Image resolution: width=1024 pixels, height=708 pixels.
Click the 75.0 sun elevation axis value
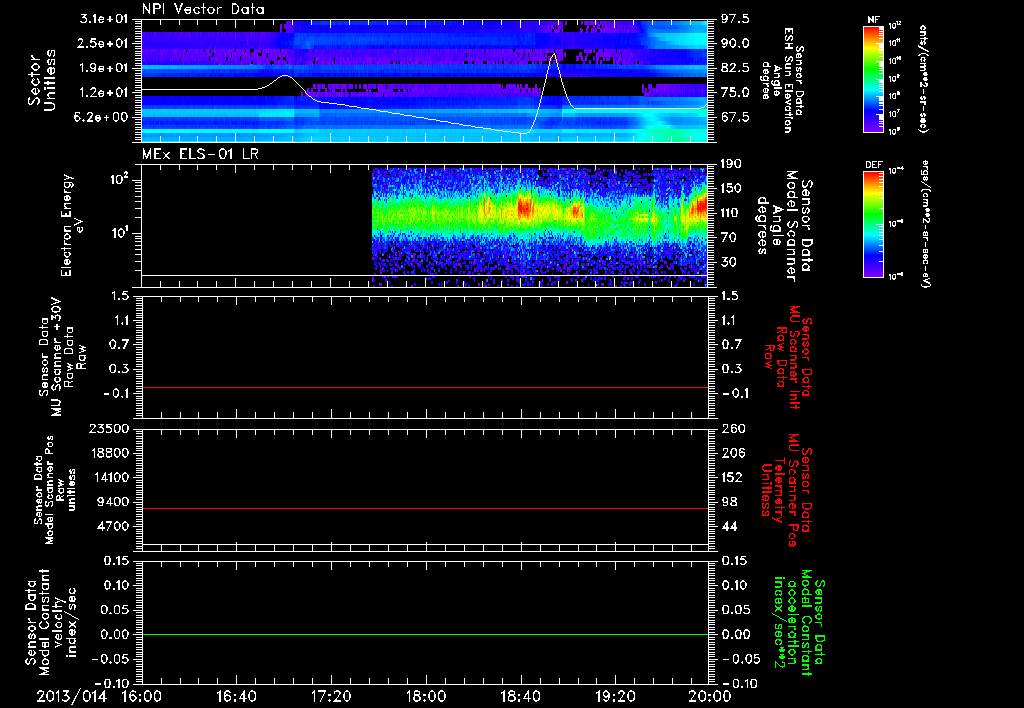coord(736,93)
